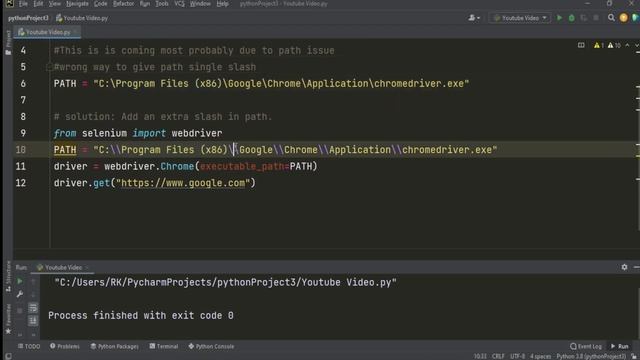Image resolution: width=640 pixels, height=360 pixels.
Task: Click the yellow warnings count indicator
Action: (598, 45)
